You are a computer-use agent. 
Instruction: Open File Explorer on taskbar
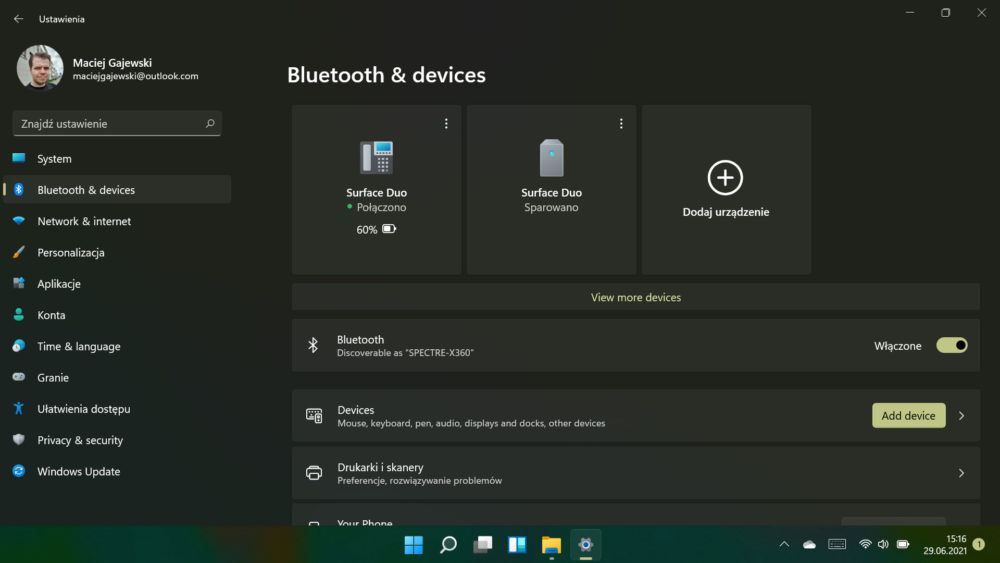pos(552,545)
